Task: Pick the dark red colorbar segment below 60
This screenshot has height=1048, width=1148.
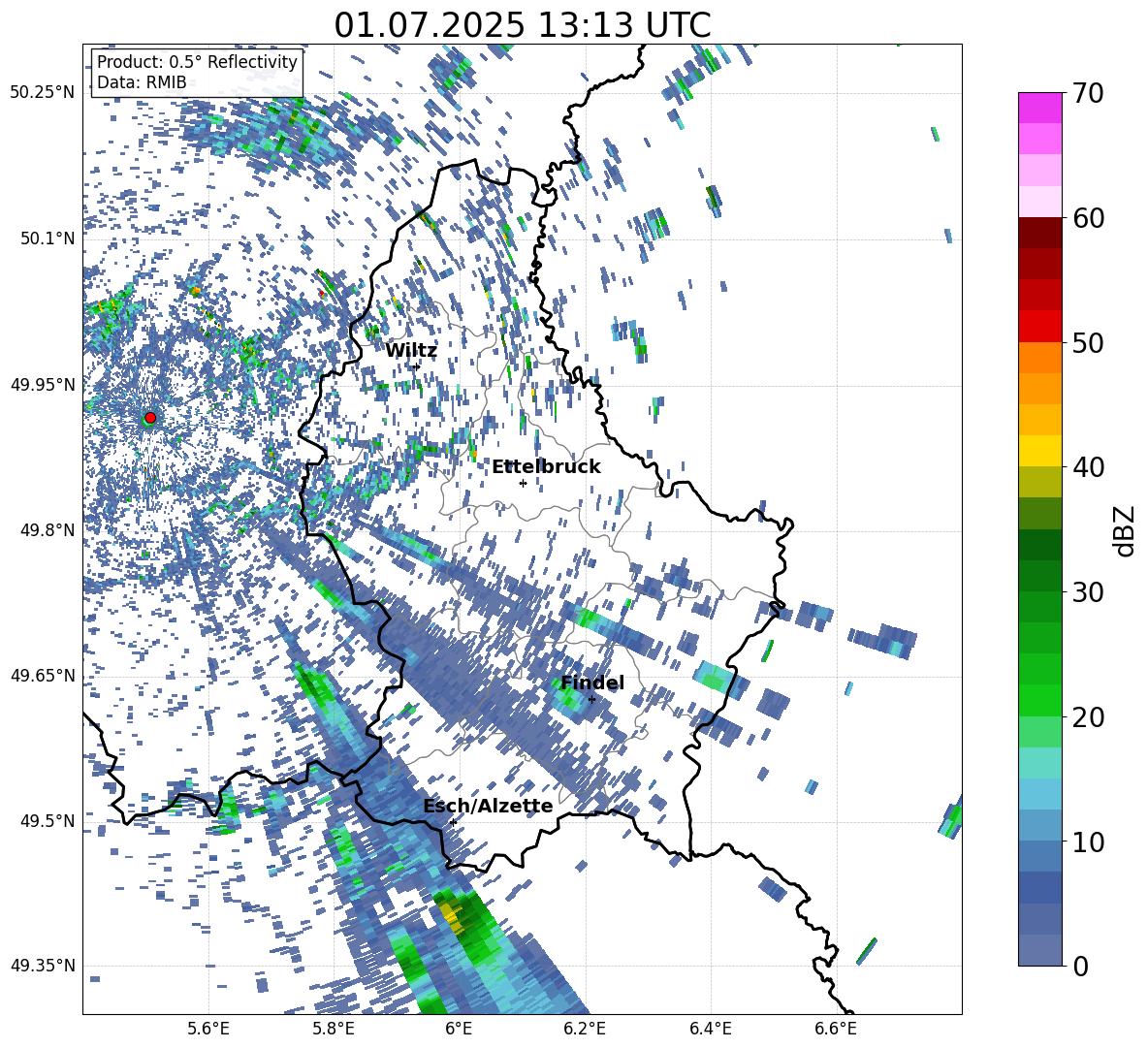Action: click(1039, 233)
